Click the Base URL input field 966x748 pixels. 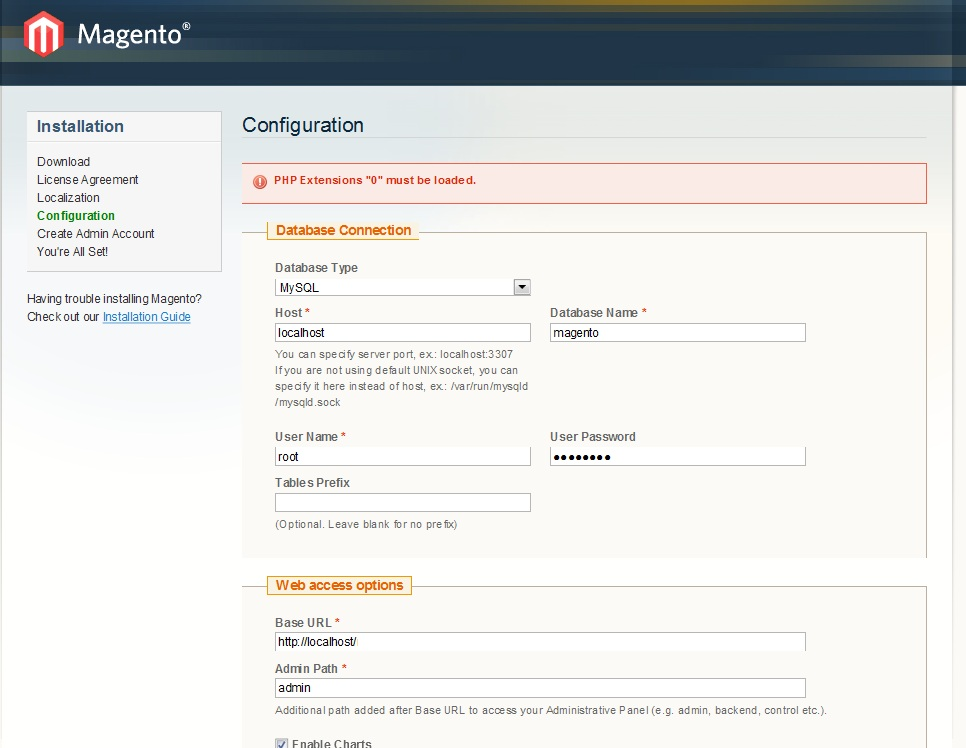tap(540, 641)
